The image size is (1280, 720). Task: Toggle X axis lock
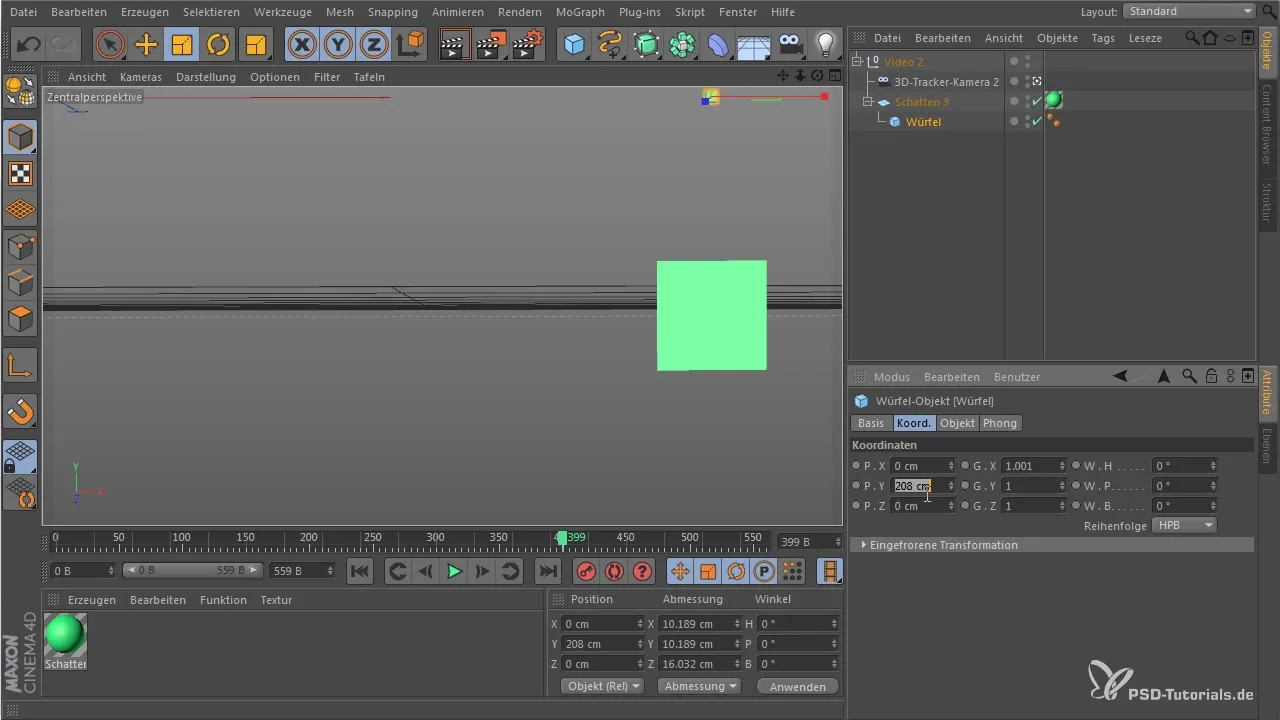[302, 45]
